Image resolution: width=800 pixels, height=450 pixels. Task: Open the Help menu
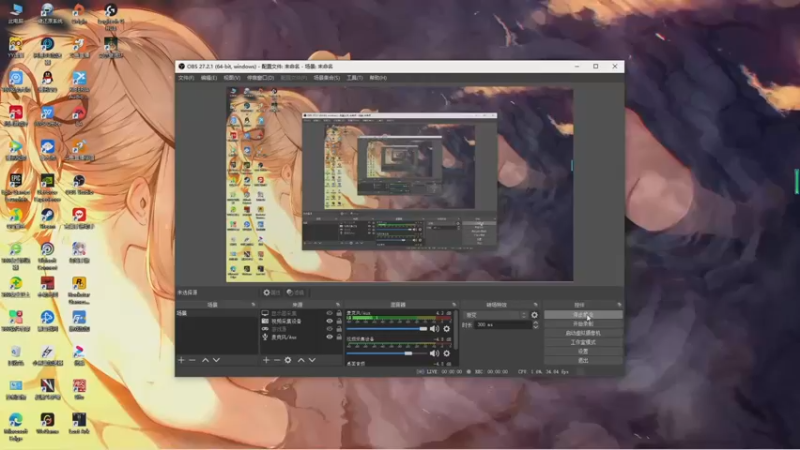coord(378,78)
